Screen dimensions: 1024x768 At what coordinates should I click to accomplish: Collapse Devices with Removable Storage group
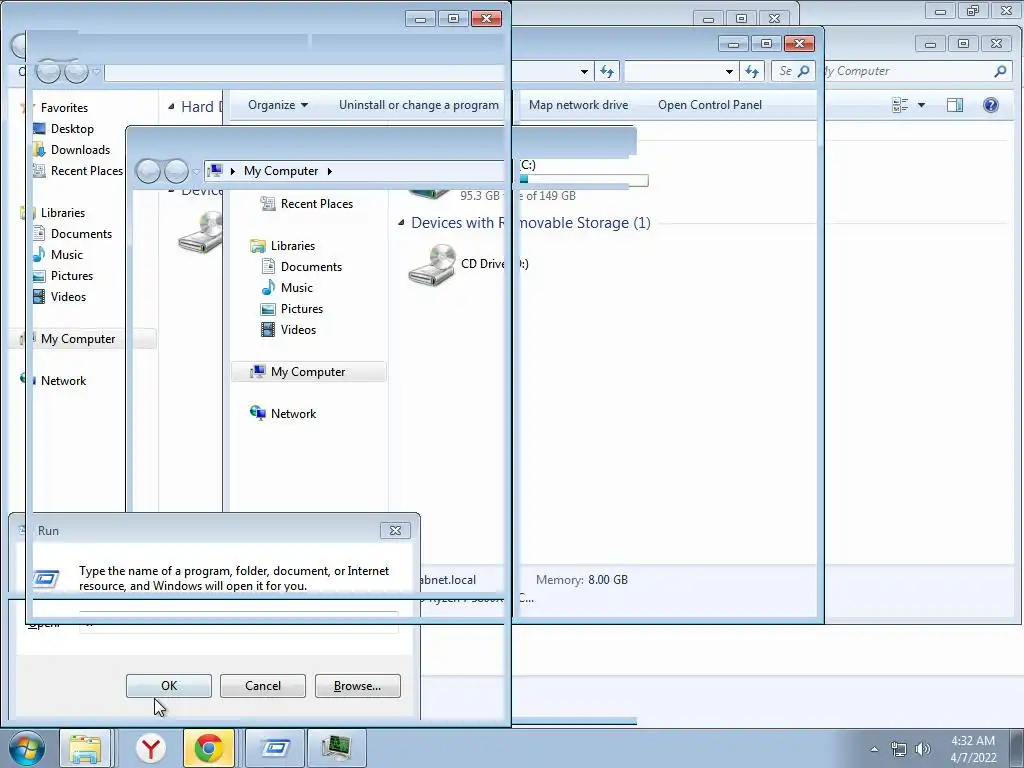tap(401, 223)
